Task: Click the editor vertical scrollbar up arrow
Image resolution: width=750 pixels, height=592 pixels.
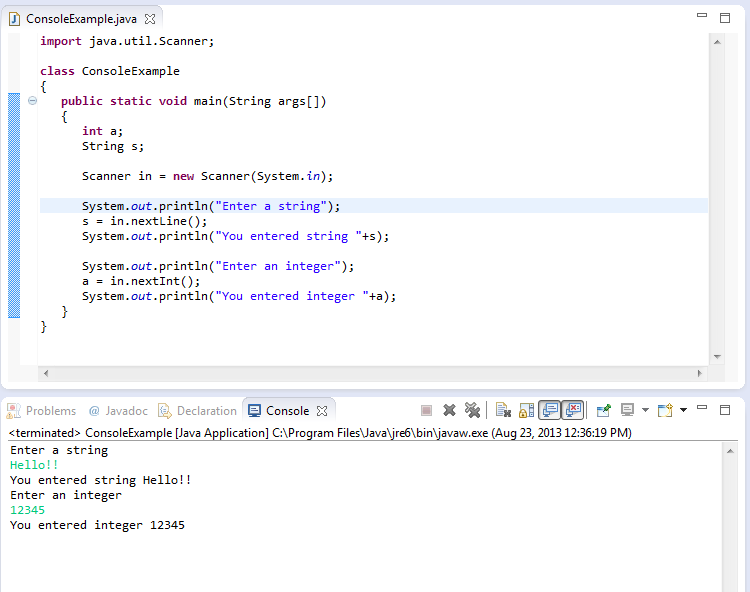Action: tap(717, 42)
